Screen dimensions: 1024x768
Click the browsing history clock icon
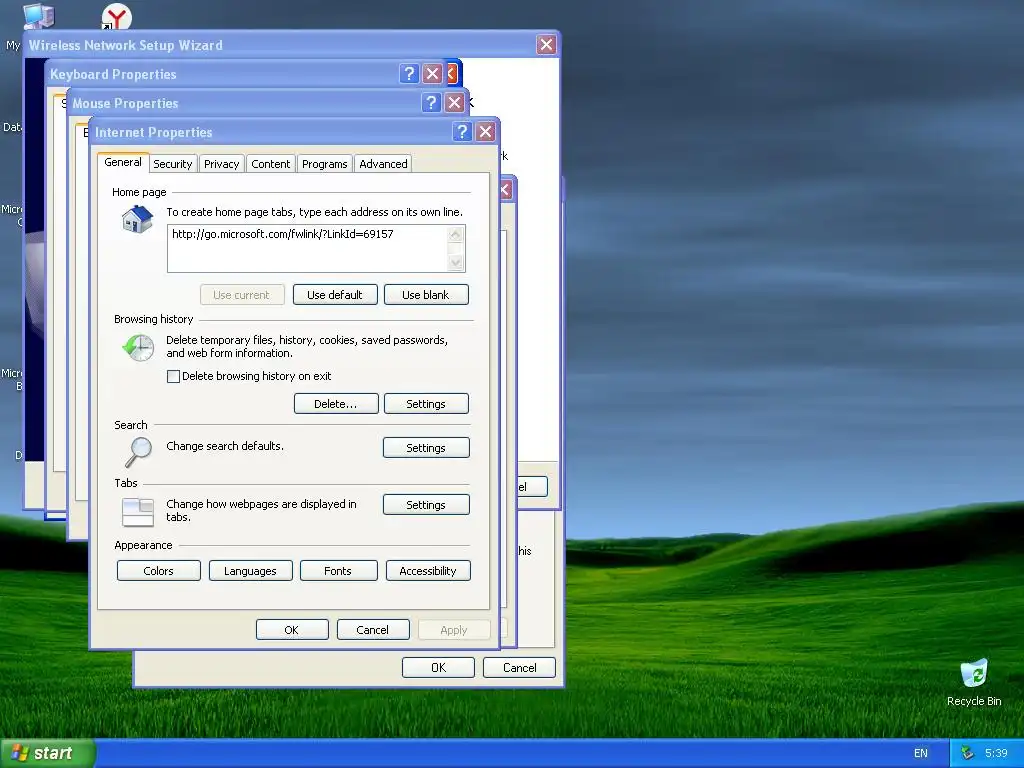tap(138, 347)
